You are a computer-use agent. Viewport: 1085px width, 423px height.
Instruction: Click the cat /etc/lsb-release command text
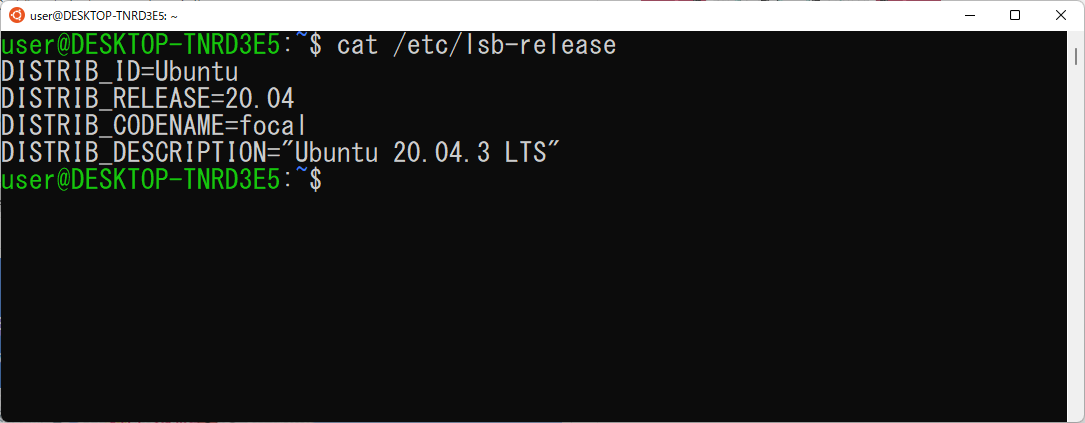point(477,46)
